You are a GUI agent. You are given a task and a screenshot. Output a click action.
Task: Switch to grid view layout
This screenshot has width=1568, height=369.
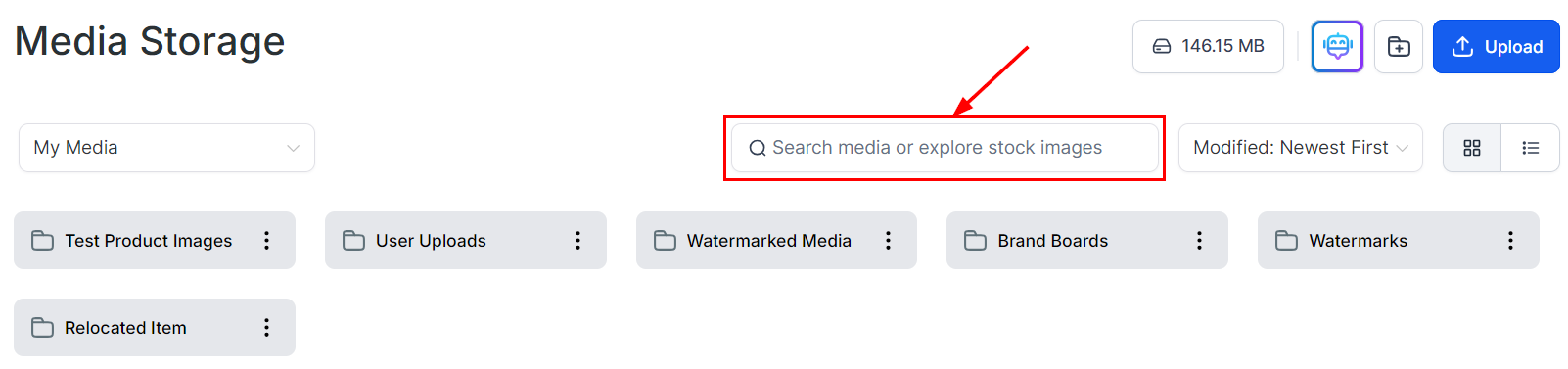pos(1472,148)
